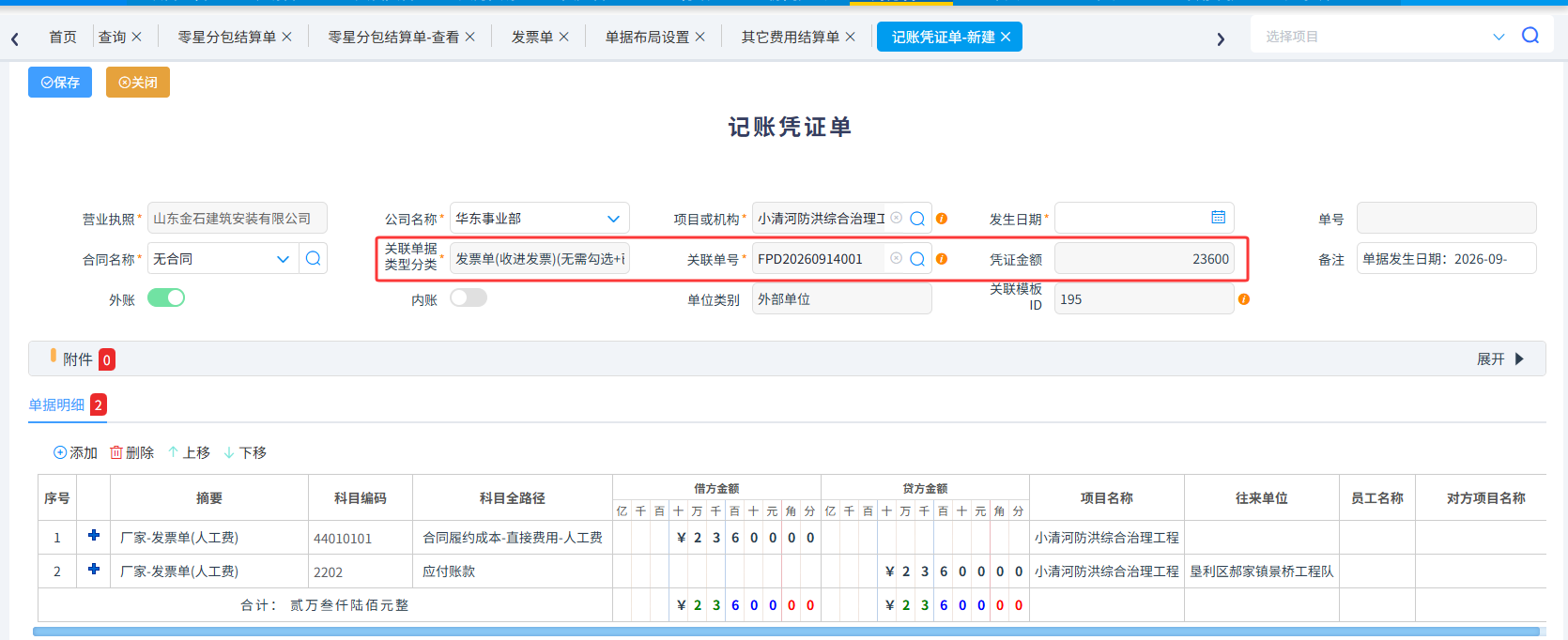Close the 零星分包结算单-查看 tab
The image size is (1568, 640).
click(x=469, y=37)
